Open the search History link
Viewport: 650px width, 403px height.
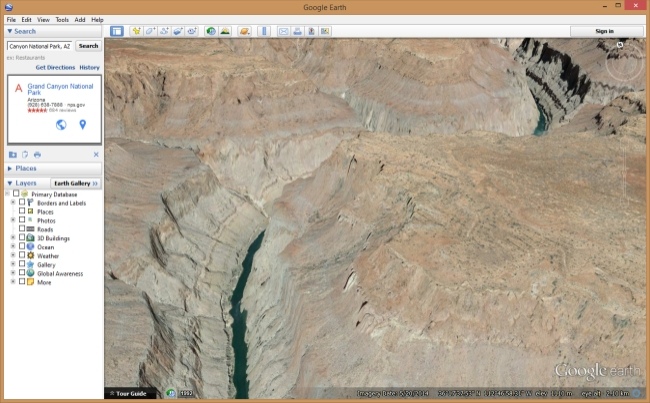pos(90,67)
